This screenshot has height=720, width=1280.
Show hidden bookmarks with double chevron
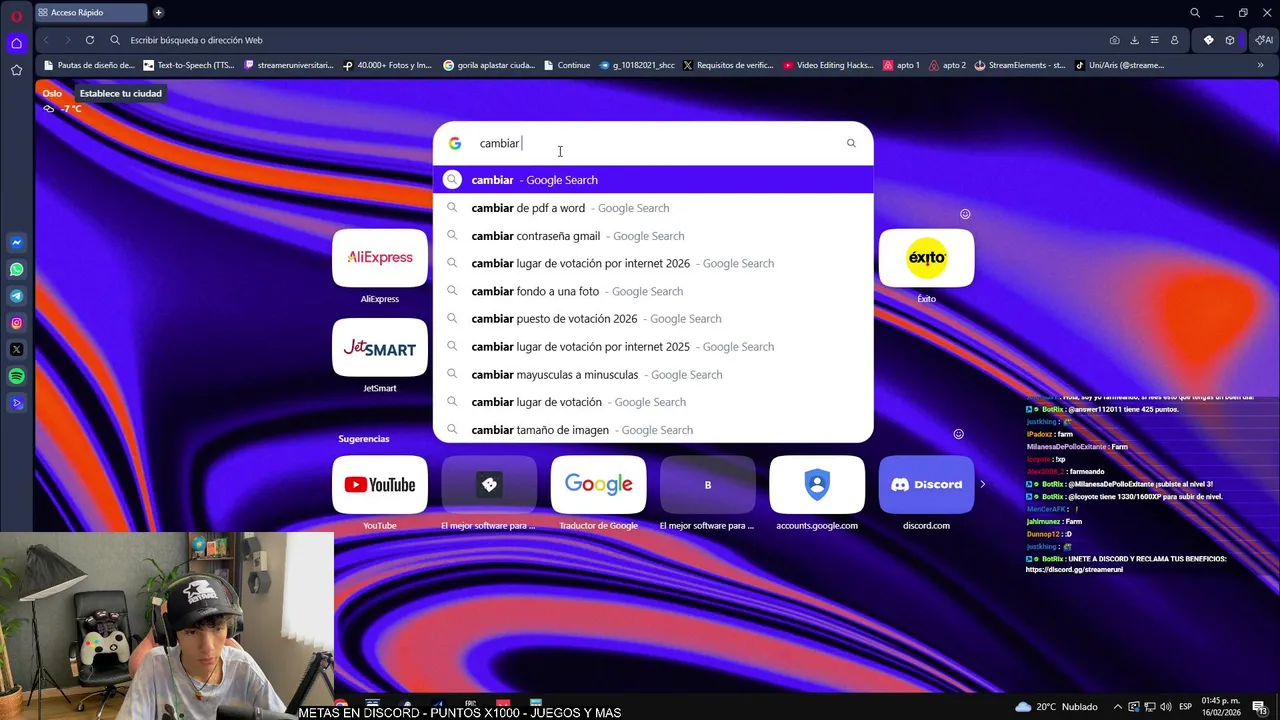[x=1261, y=65]
